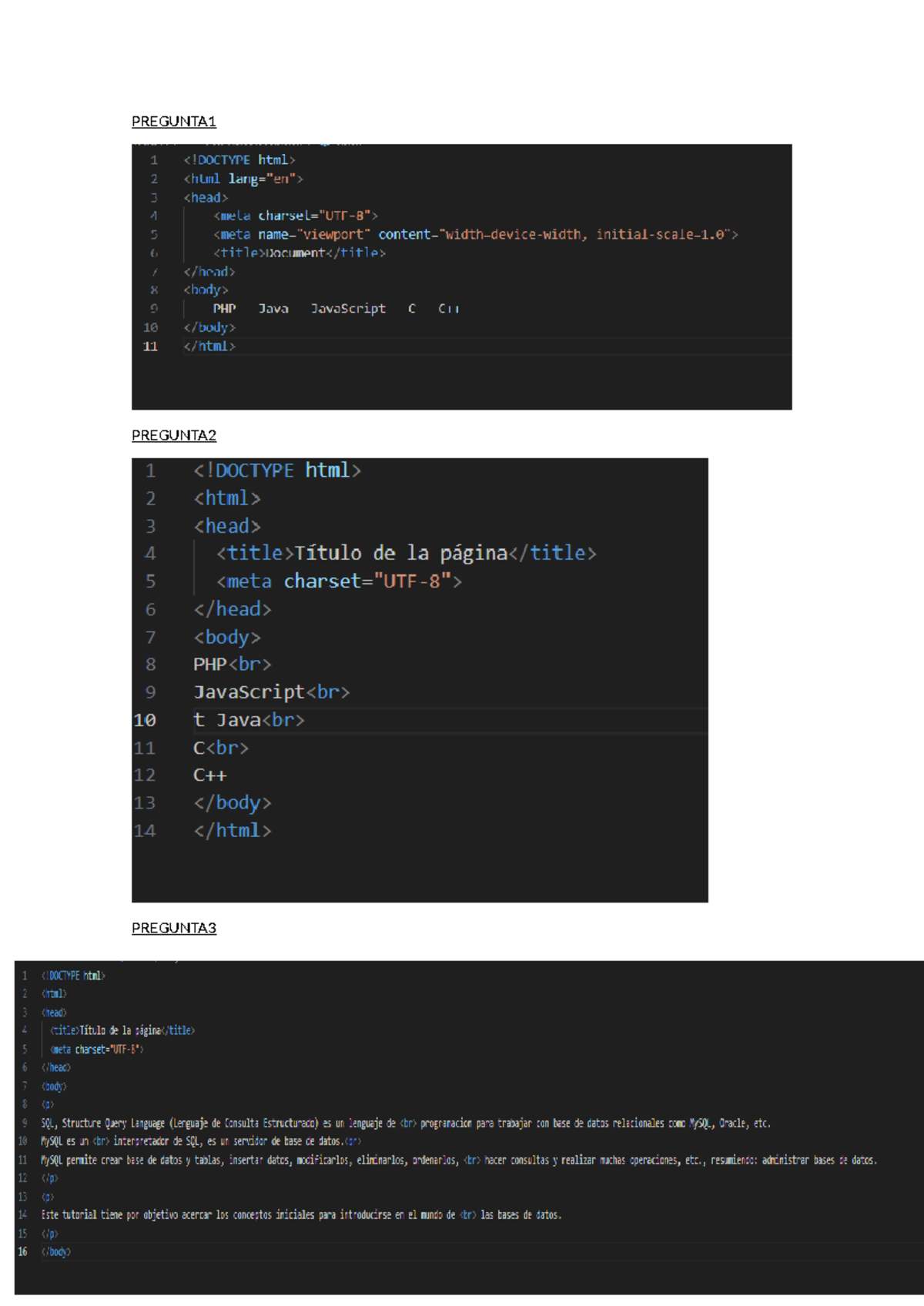Click line number 14 in second code block

(144, 831)
